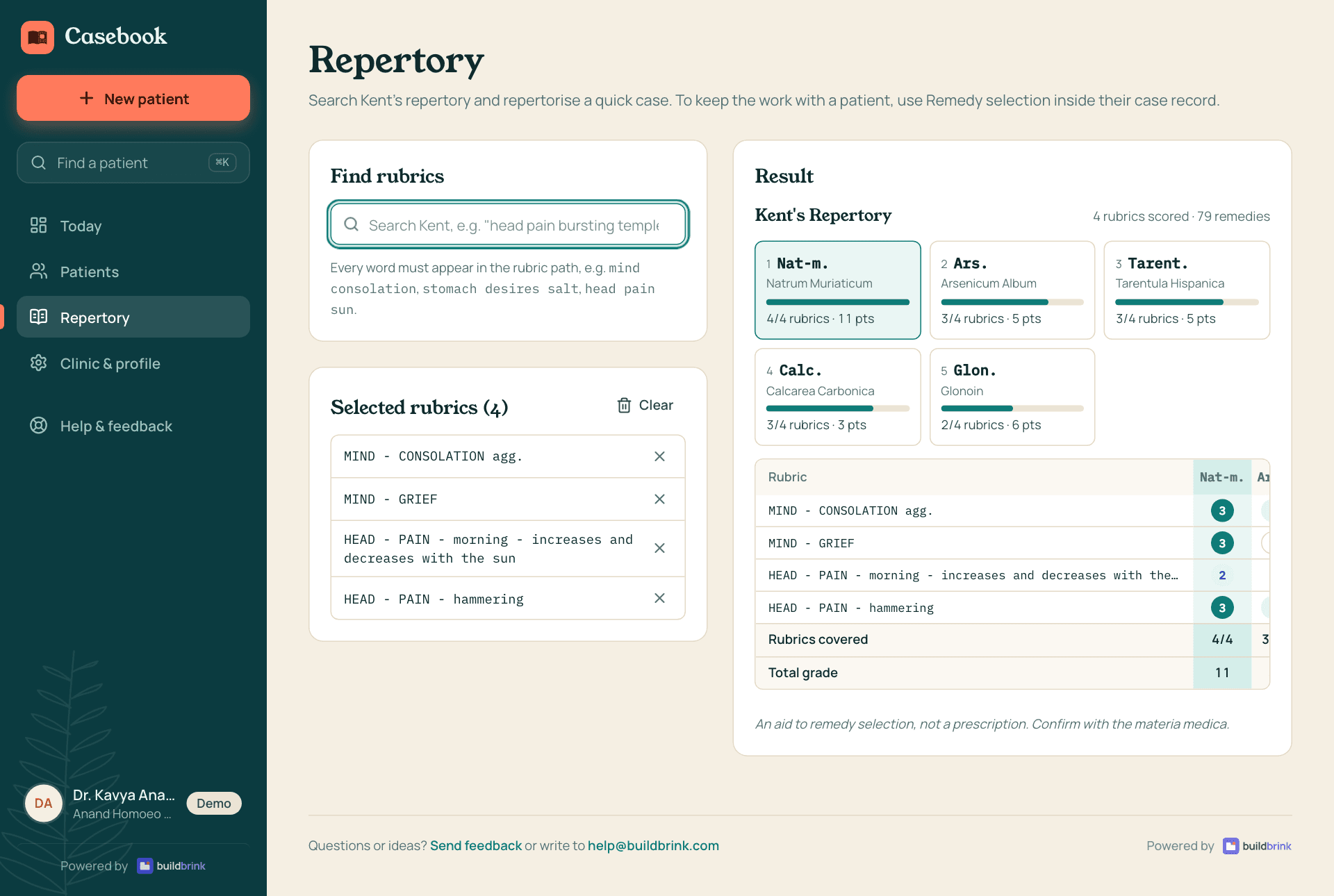
Task: Open Help & feedback page
Action: 133,426
